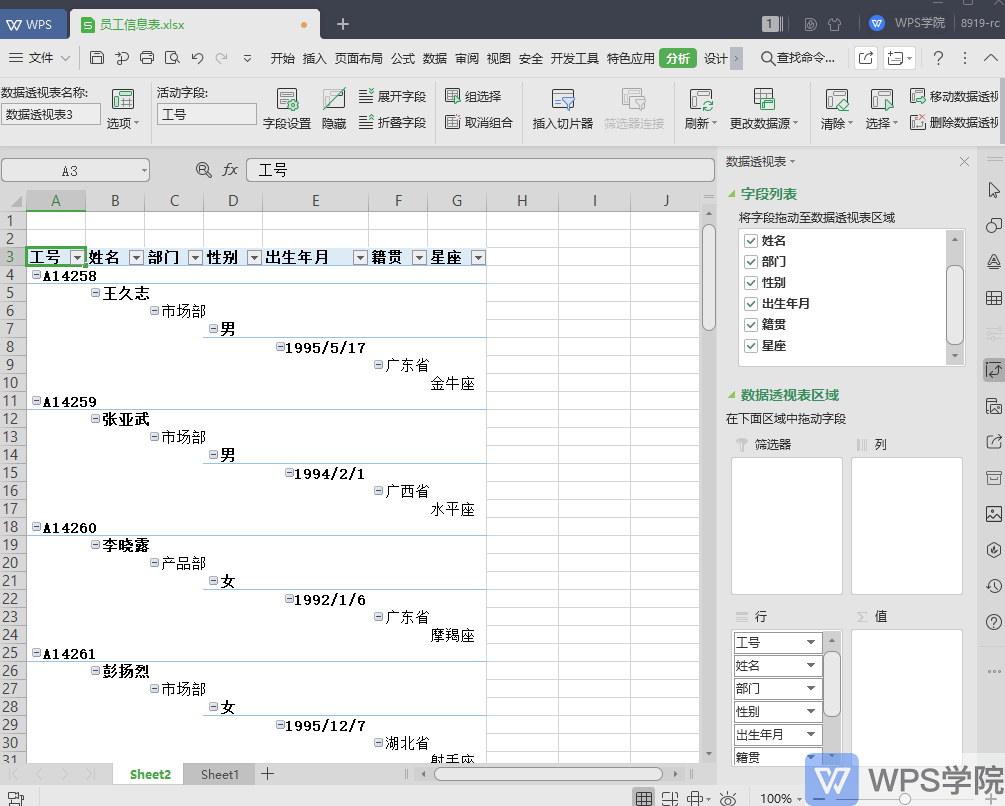Click Select (选择) pivot table icon
Viewport: 1005px width, 806px height.
[881, 110]
